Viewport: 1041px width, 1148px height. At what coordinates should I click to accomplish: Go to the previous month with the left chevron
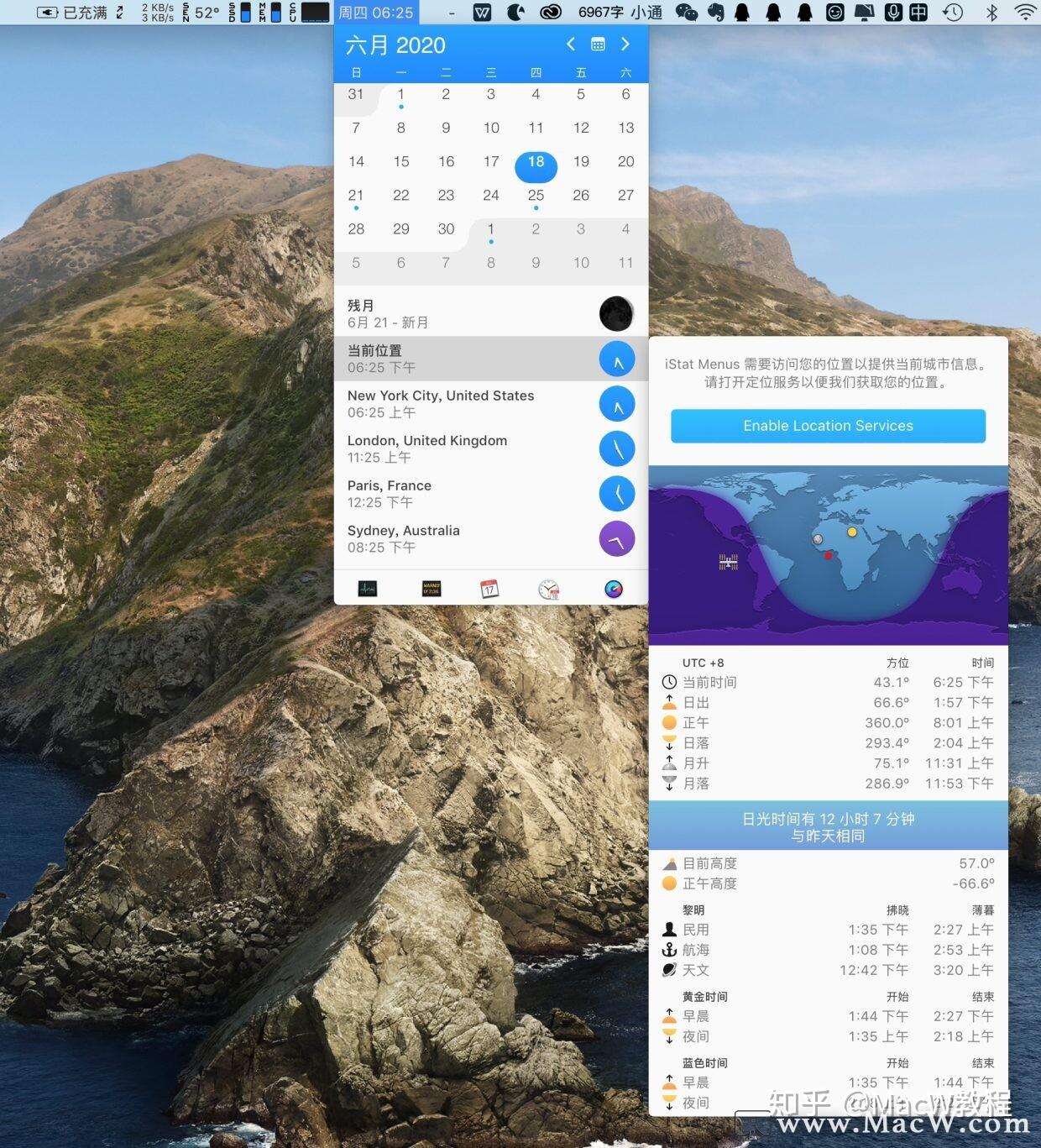click(x=571, y=45)
